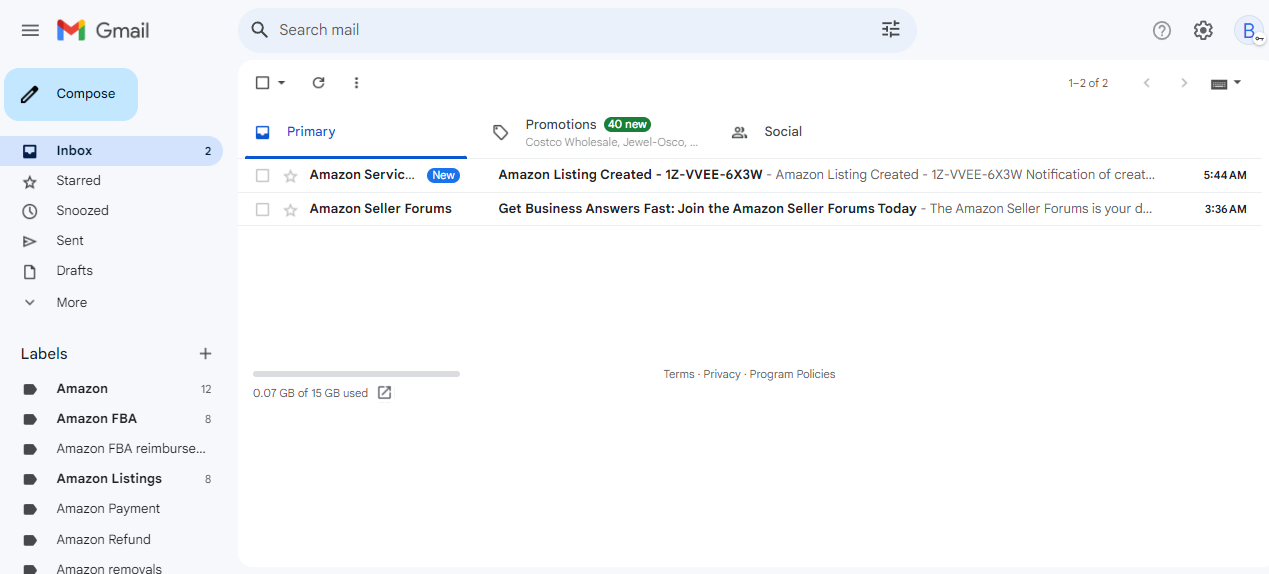Image resolution: width=1269 pixels, height=574 pixels.
Task: Click the 1–2 of 2 counter
Action: [x=1088, y=84]
